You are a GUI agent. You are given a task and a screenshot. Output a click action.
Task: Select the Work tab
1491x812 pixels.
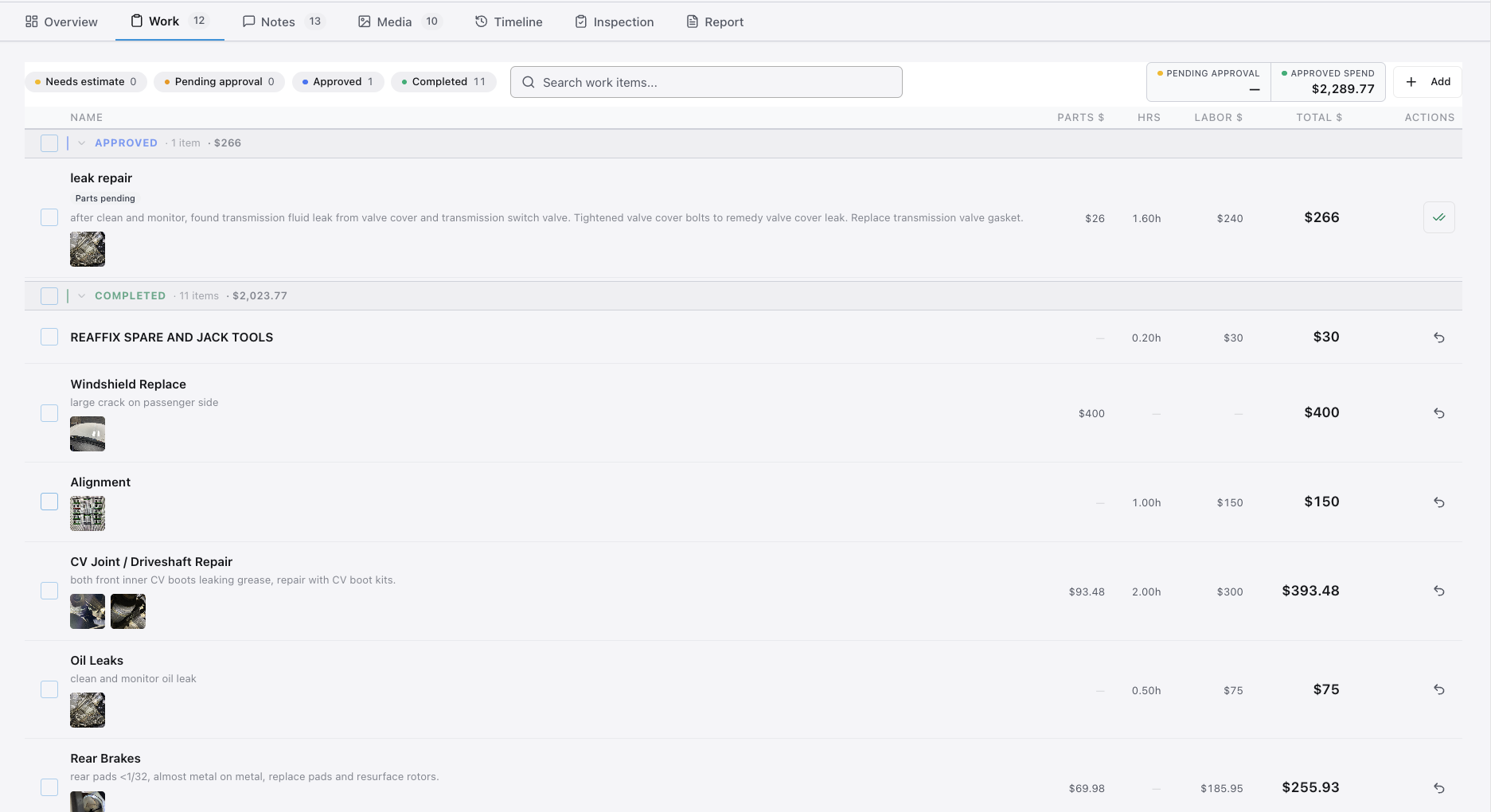tap(170, 21)
